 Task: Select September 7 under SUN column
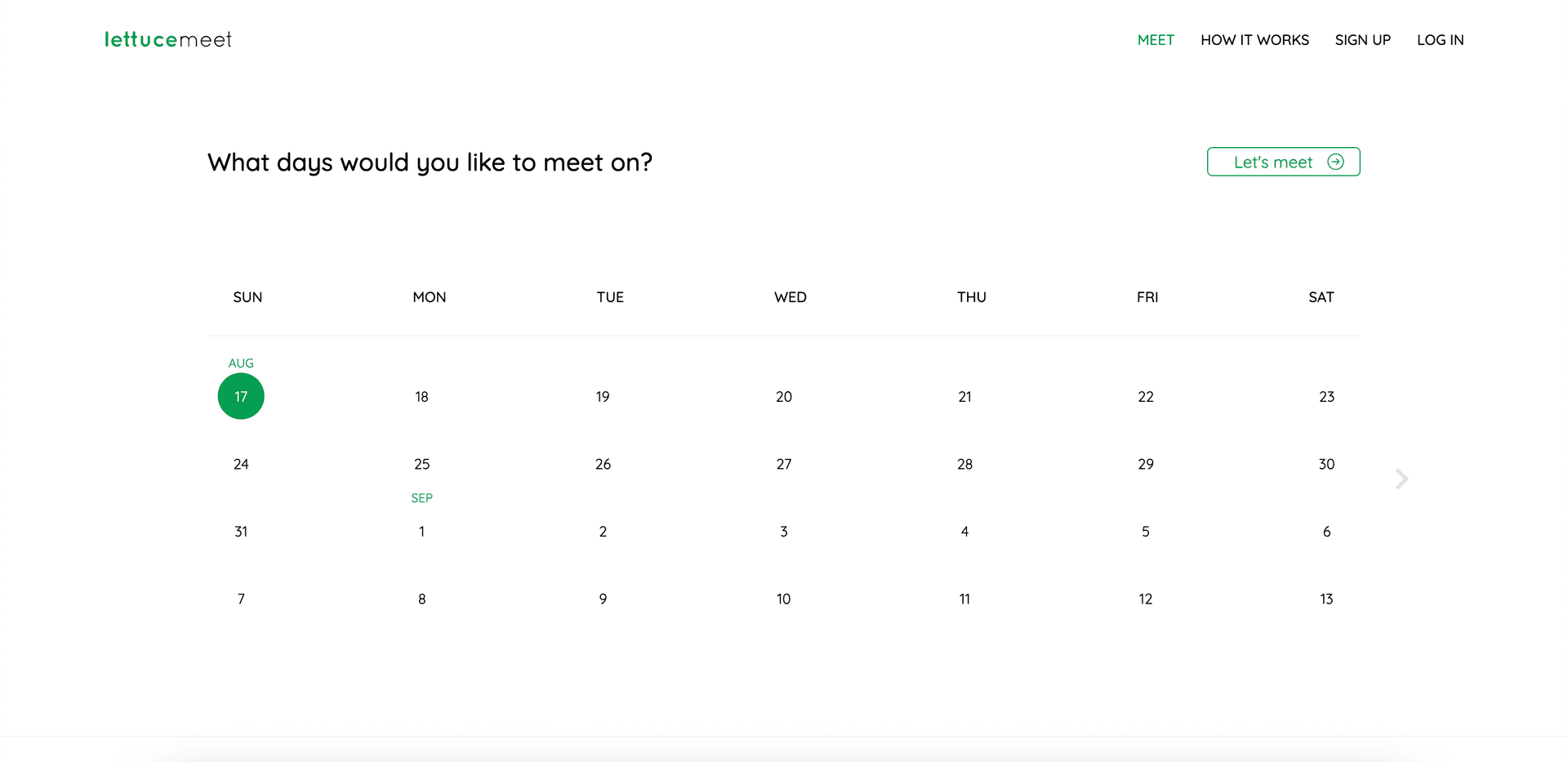[x=240, y=599]
